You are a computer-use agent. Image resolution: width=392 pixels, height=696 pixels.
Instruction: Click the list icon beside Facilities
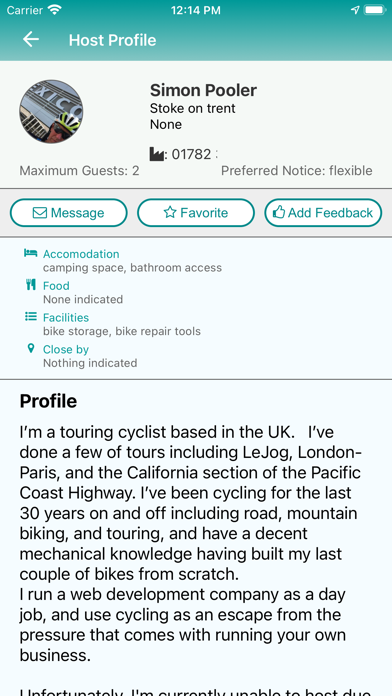[31, 316]
